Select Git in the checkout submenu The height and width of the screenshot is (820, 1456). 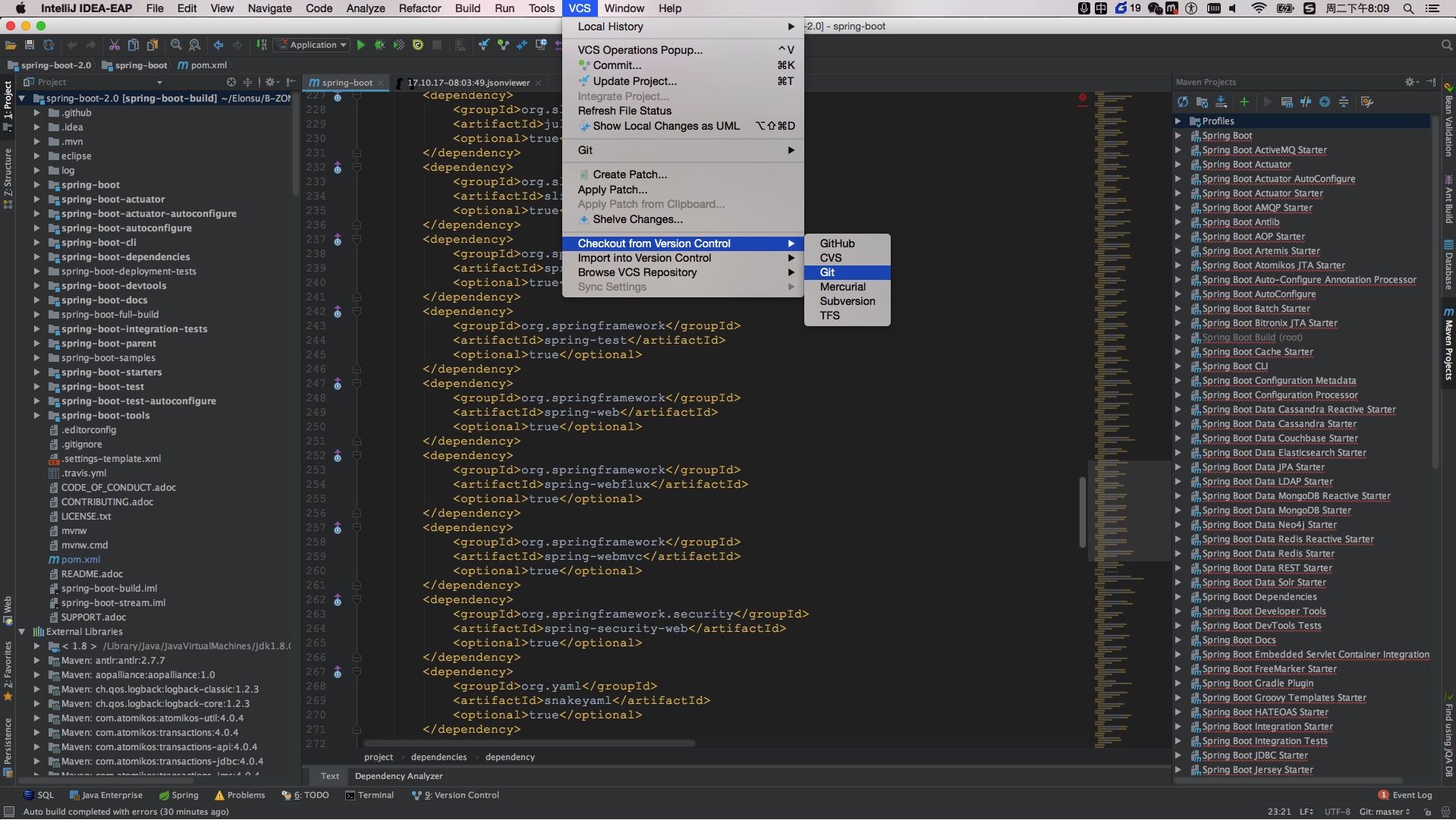[847, 272]
